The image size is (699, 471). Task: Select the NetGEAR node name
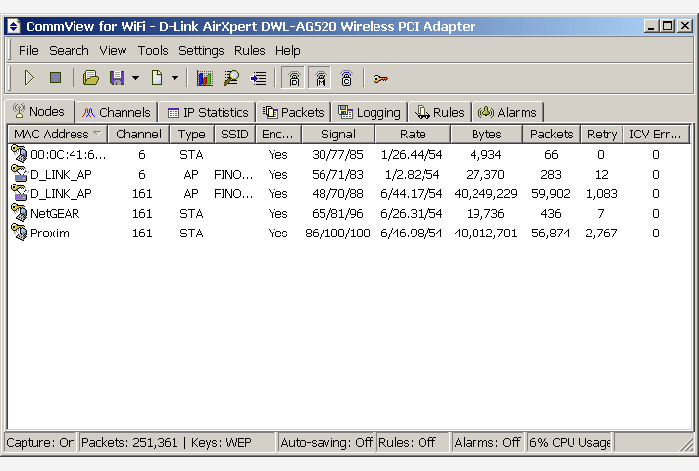54,214
